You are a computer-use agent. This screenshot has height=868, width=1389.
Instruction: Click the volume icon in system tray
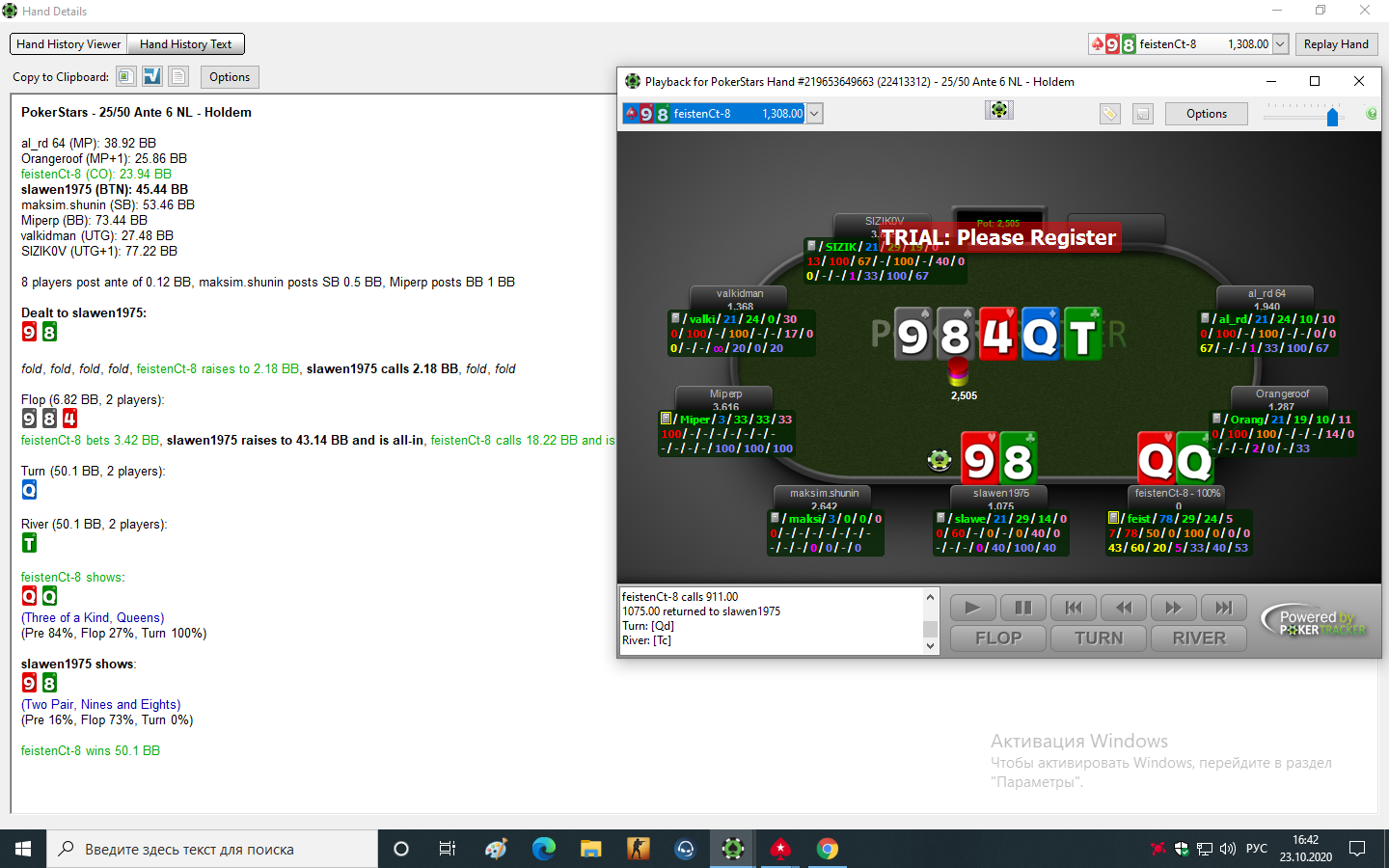click(x=1227, y=849)
